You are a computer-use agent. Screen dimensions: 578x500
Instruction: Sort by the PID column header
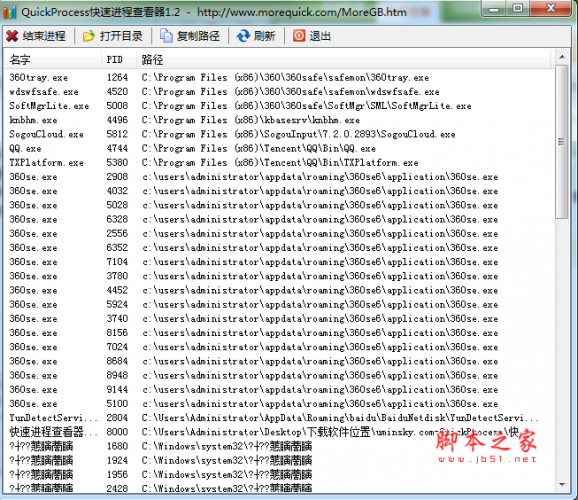[x=119, y=59]
